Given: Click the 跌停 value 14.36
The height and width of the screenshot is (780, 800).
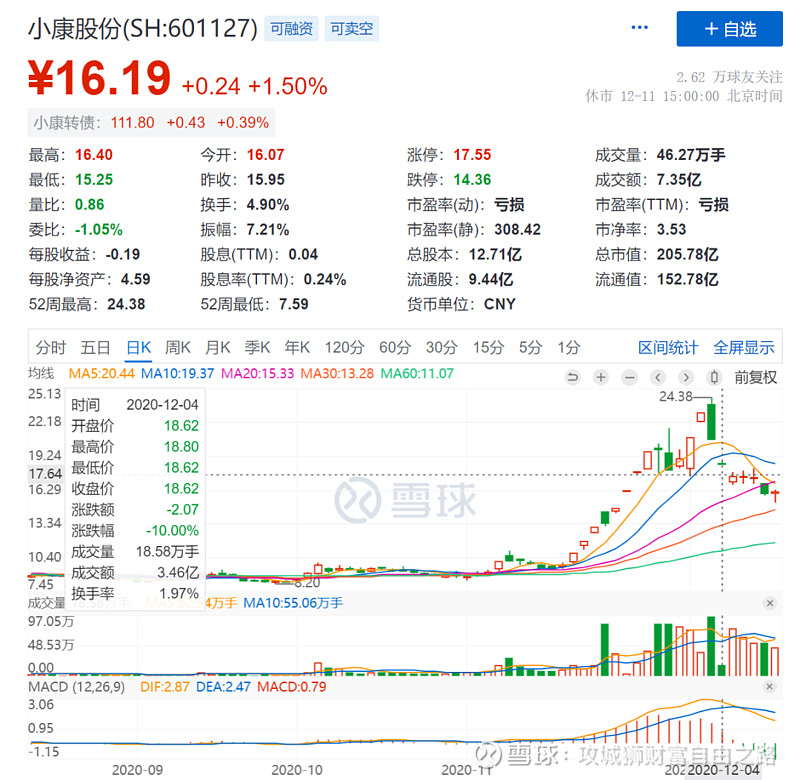Looking at the screenshot, I should point(472,180).
